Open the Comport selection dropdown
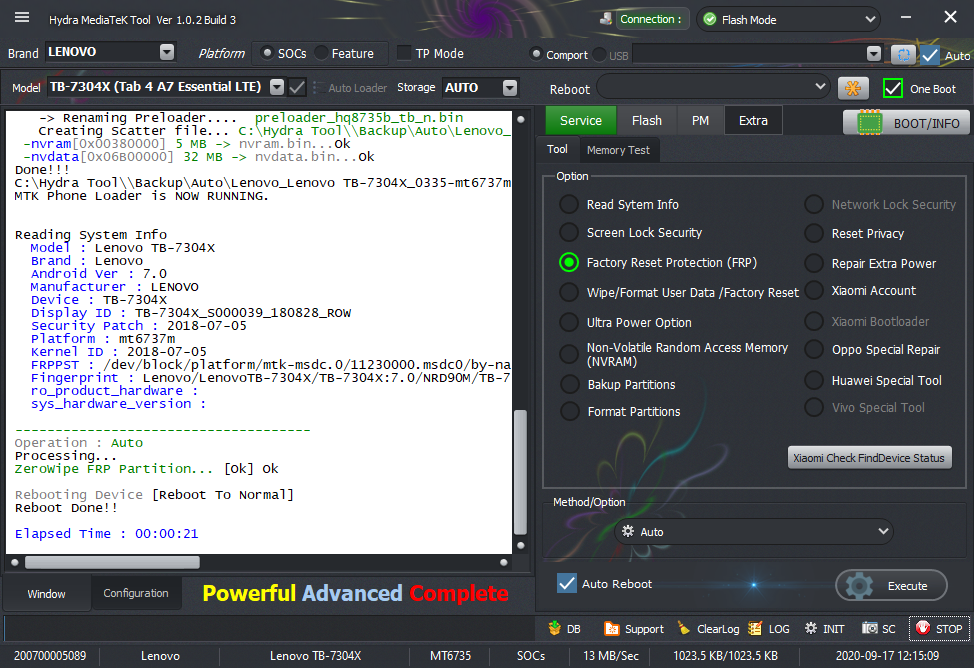The image size is (974, 668). point(874,54)
